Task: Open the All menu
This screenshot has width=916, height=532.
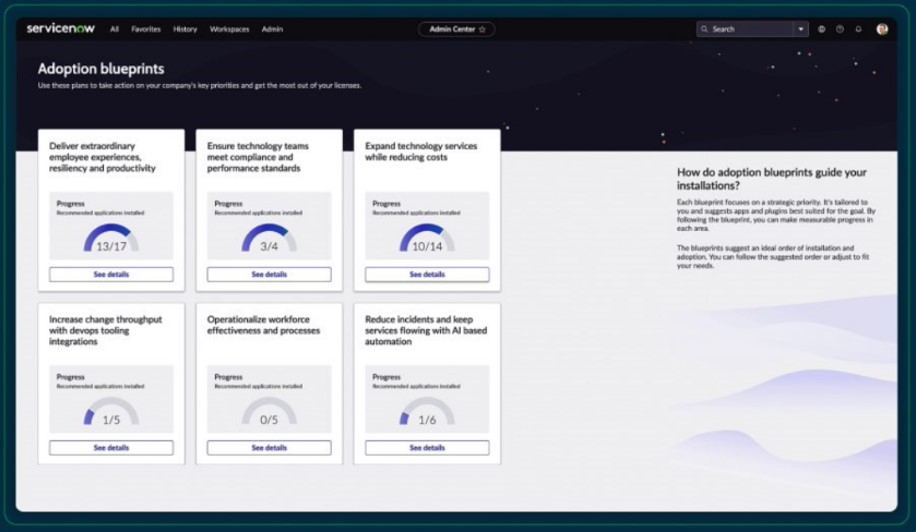Action: 114,30
